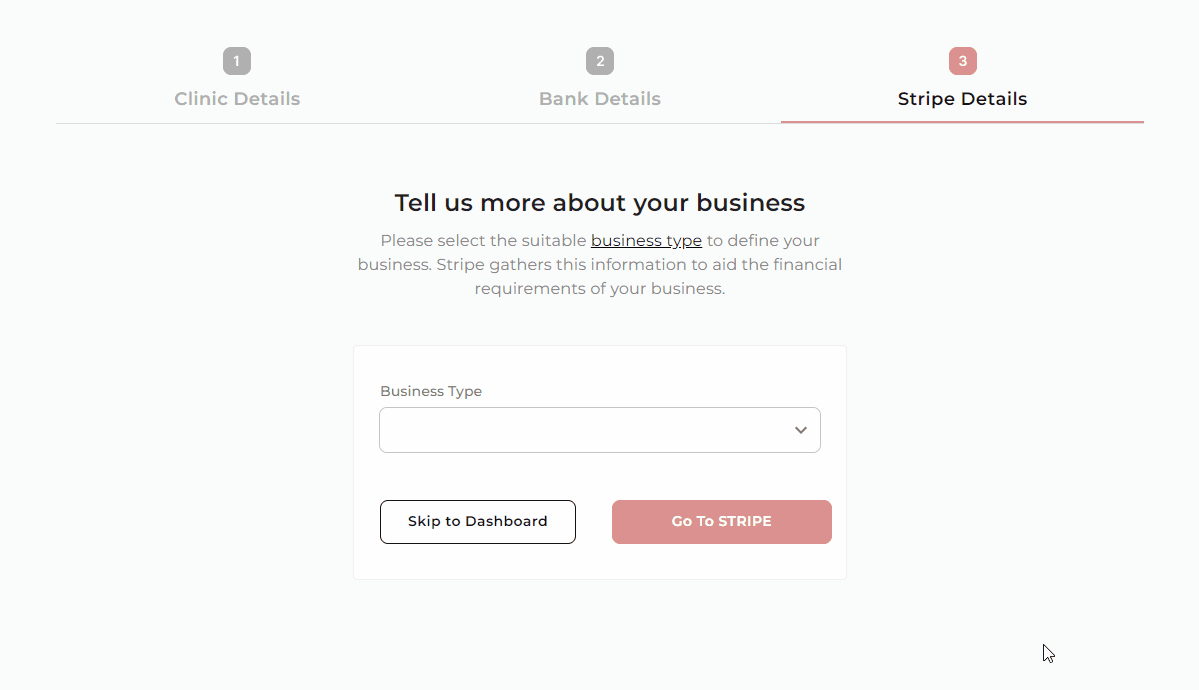
Task: Expand the Business Type chevron arrow
Action: 801,430
